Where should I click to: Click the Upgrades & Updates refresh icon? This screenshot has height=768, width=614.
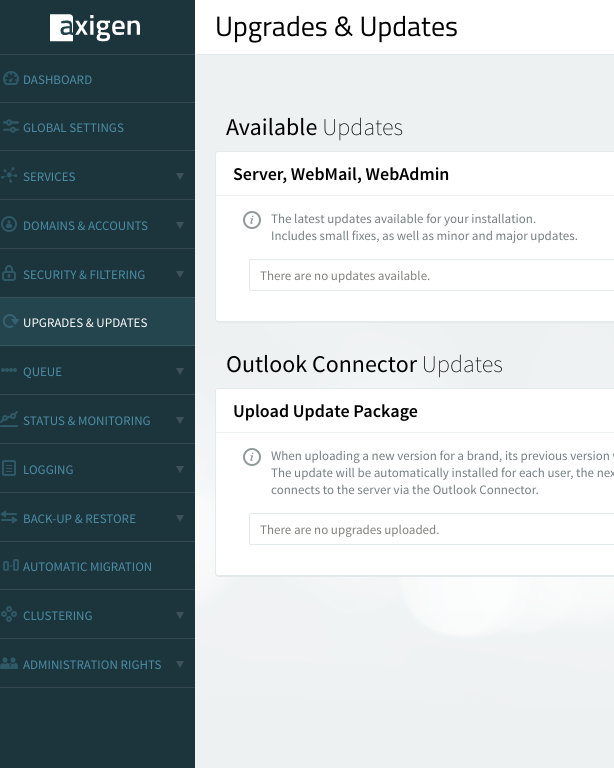10,321
